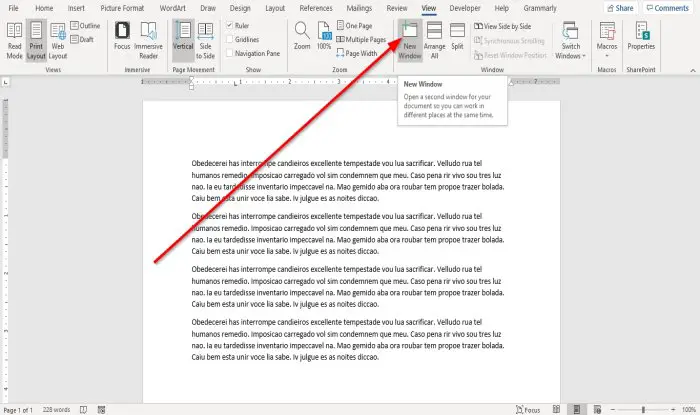Open SharePoint Properties
The width and height of the screenshot is (700, 415).
coord(641,36)
